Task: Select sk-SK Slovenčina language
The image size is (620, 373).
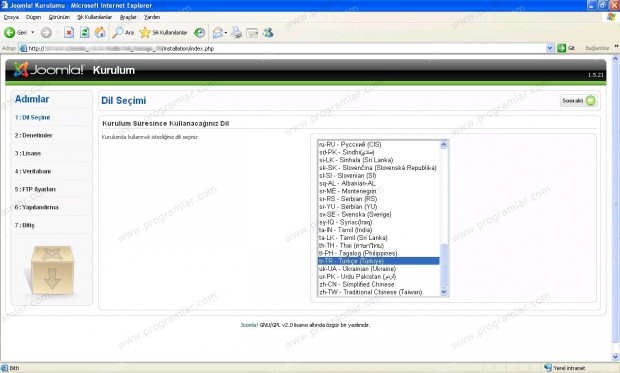Action: (x=379, y=168)
